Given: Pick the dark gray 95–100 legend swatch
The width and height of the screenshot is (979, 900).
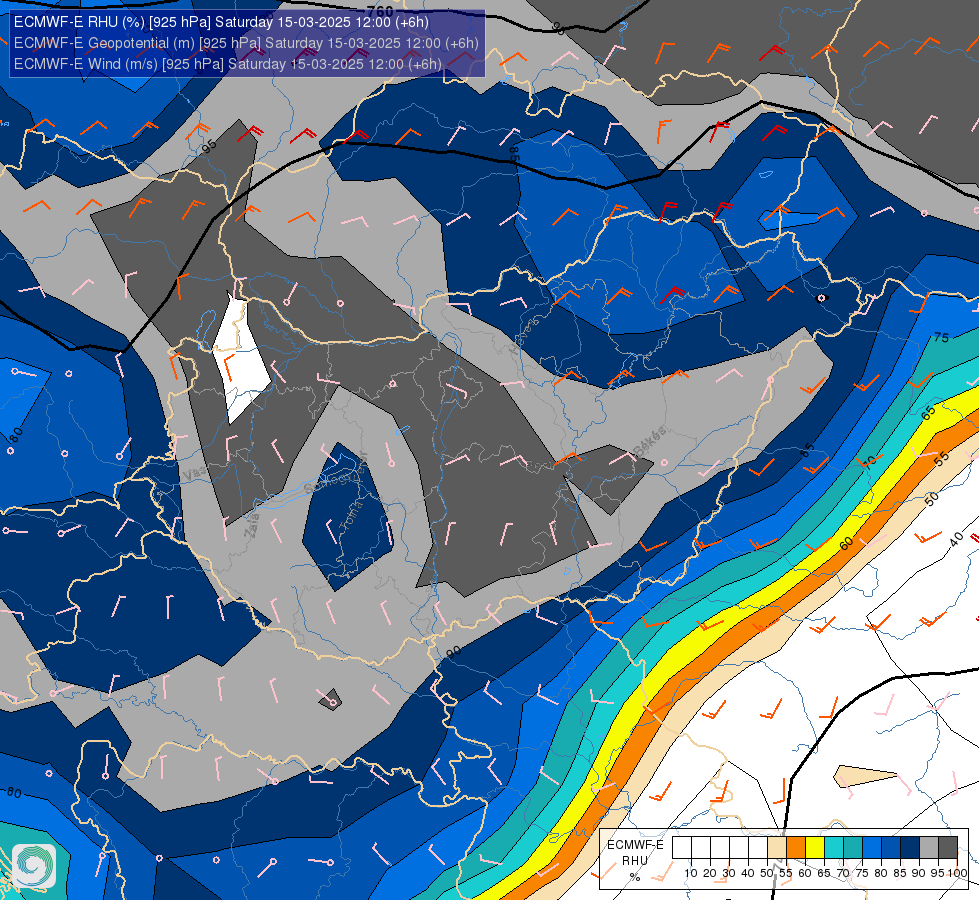Looking at the screenshot, I should pos(948,848).
